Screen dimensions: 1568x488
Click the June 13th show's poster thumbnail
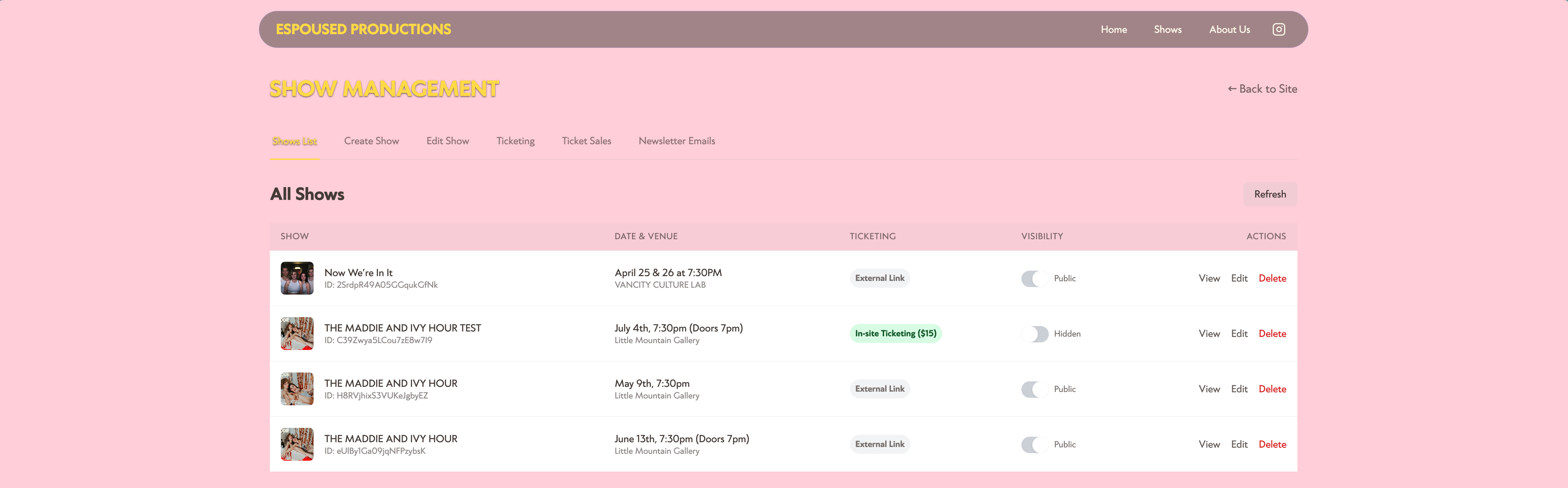click(297, 444)
